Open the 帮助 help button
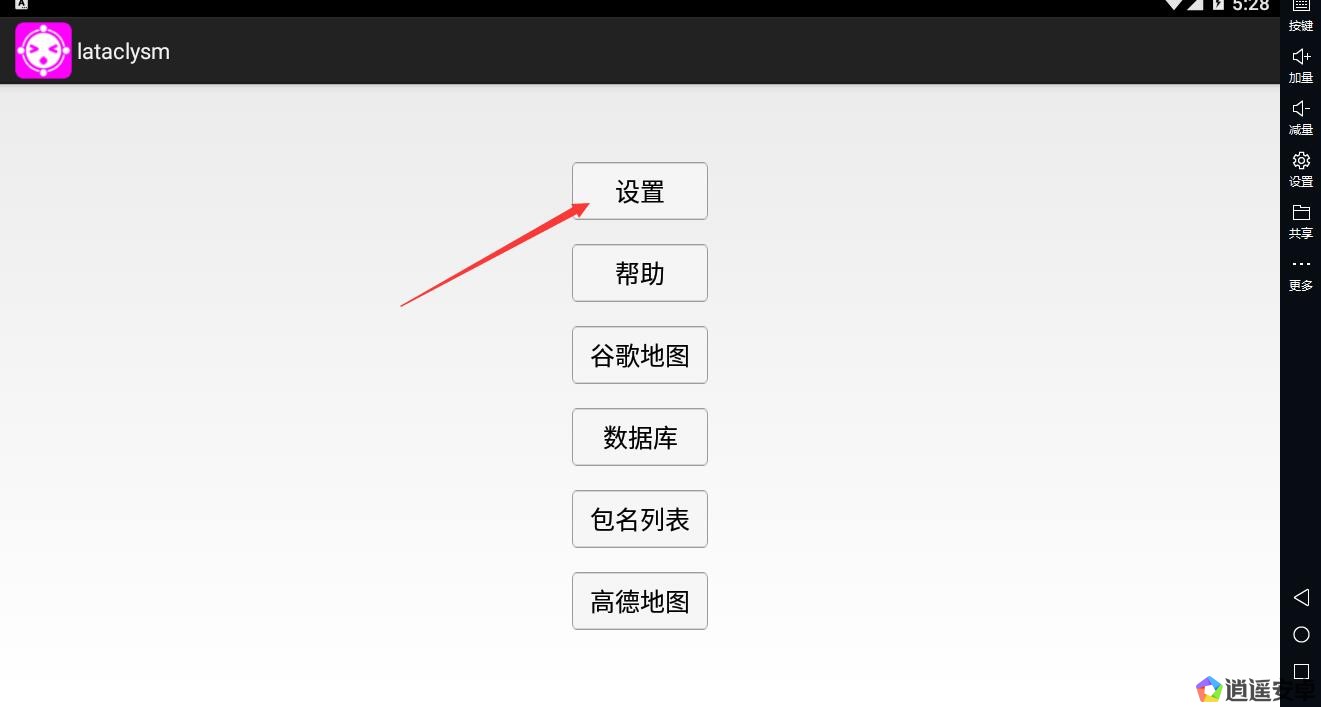The image size is (1321, 707). [x=640, y=273]
